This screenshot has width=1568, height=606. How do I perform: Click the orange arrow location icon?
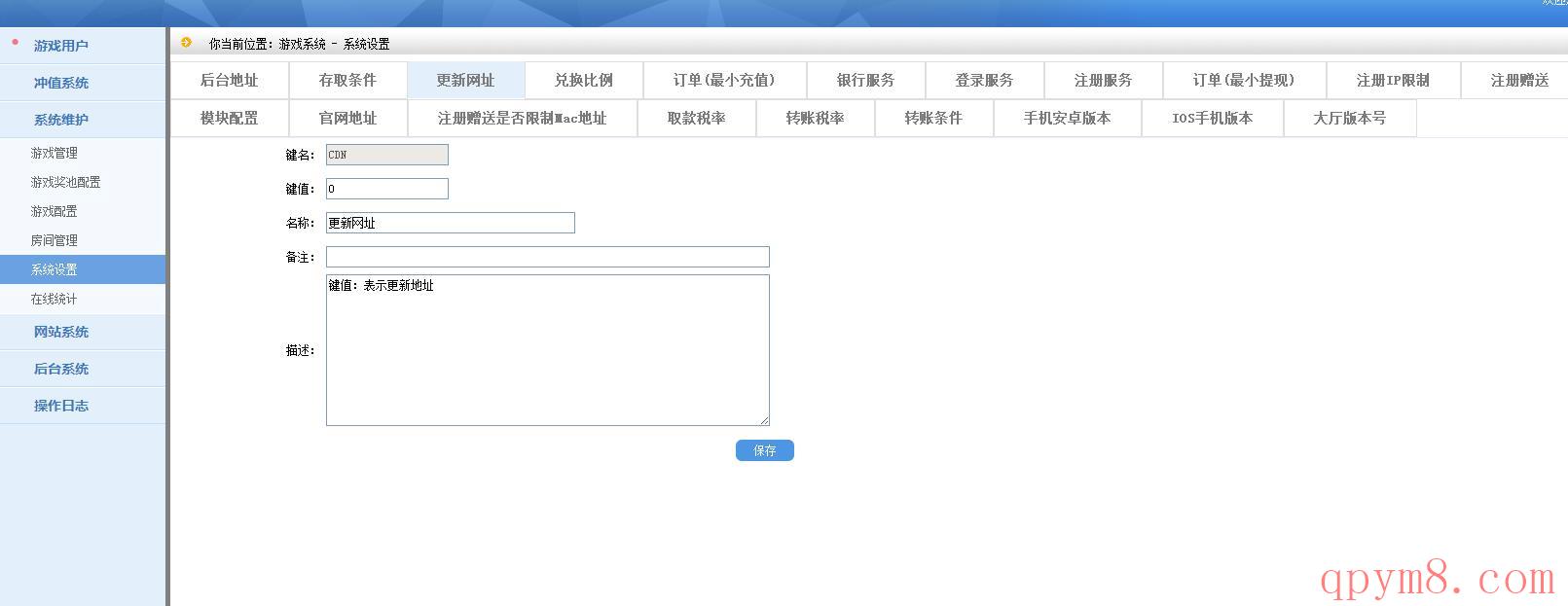[186, 43]
